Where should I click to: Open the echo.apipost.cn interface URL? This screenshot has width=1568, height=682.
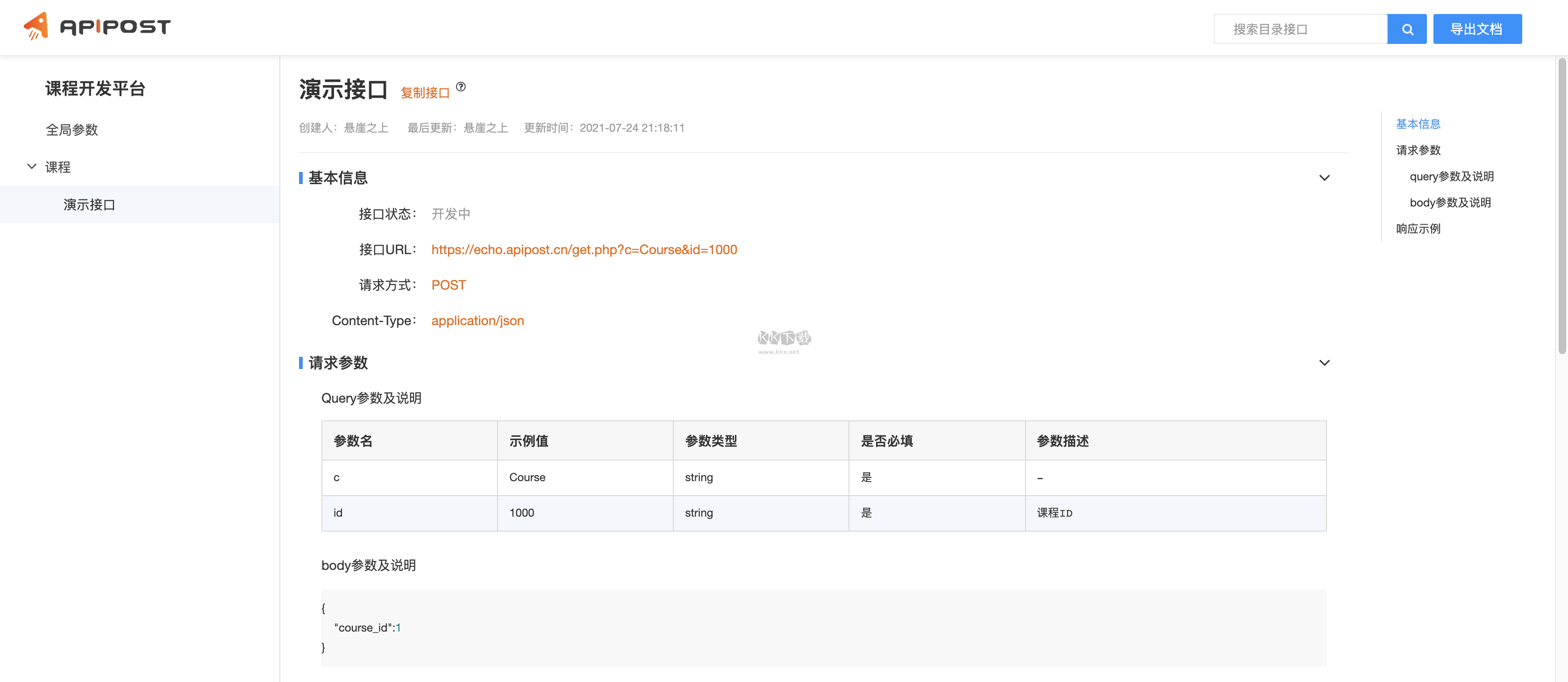click(x=584, y=249)
